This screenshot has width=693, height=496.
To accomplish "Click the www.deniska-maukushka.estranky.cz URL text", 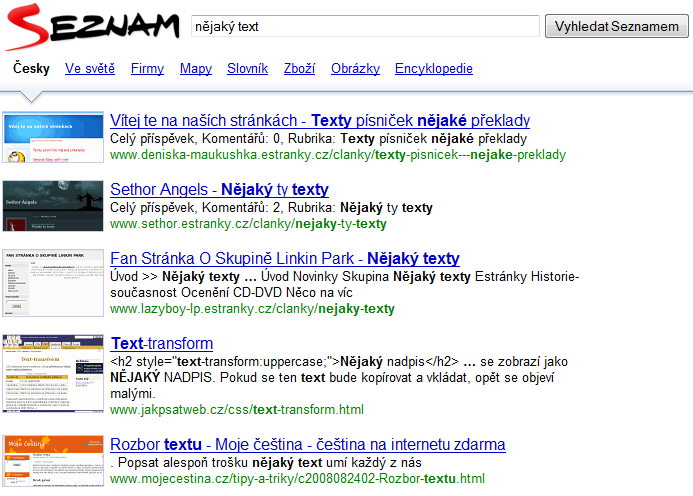I will [x=338, y=155].
